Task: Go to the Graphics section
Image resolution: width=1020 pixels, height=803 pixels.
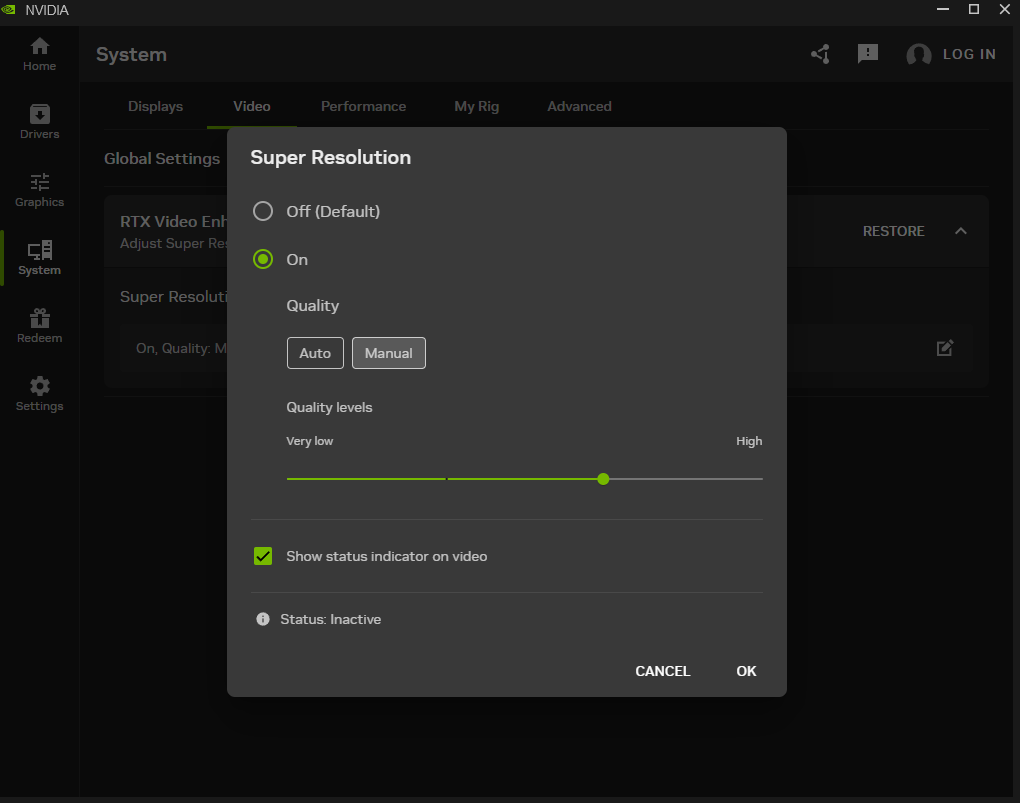Action: 39,190
